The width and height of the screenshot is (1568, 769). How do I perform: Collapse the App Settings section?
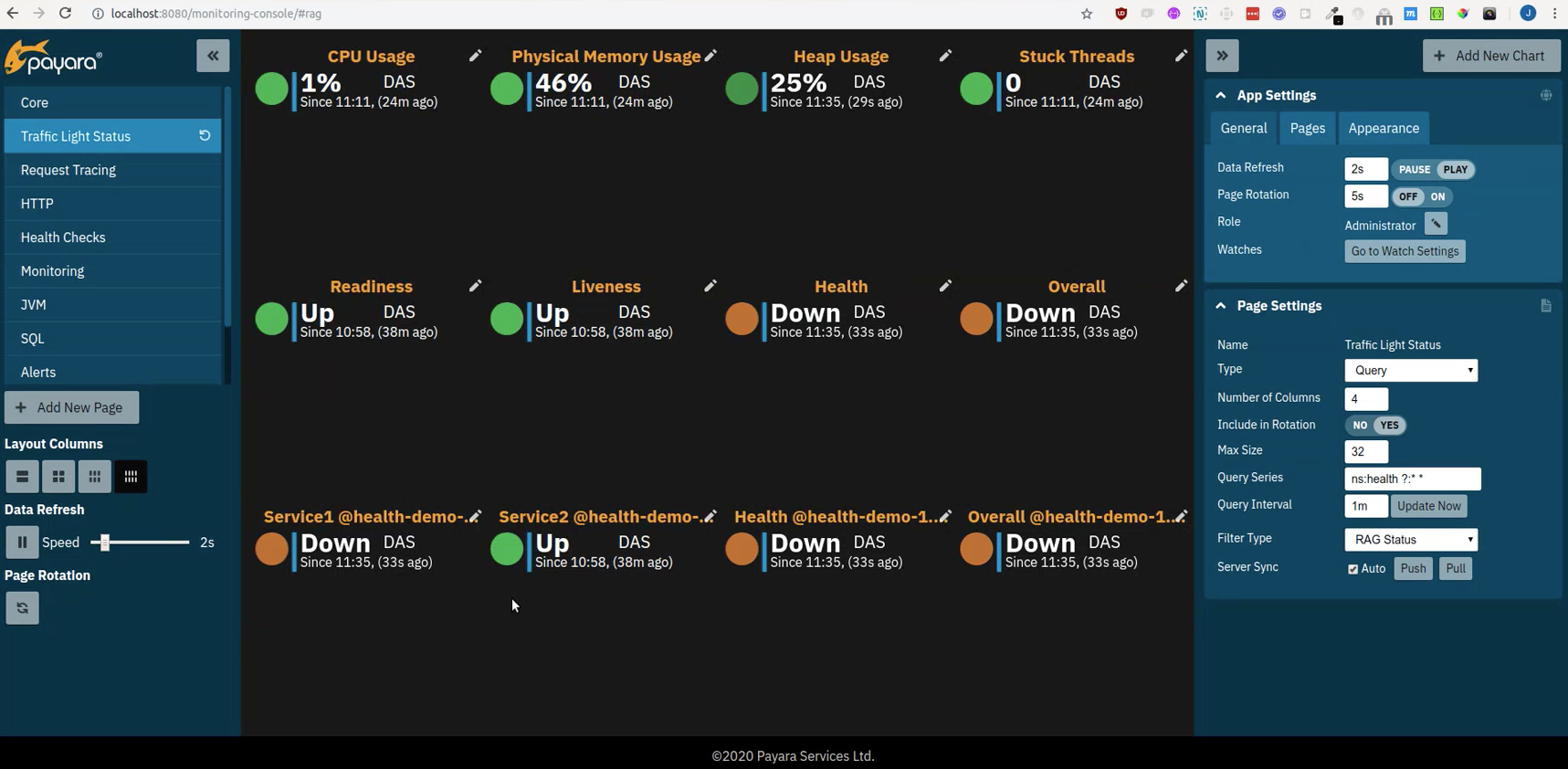1221,96
